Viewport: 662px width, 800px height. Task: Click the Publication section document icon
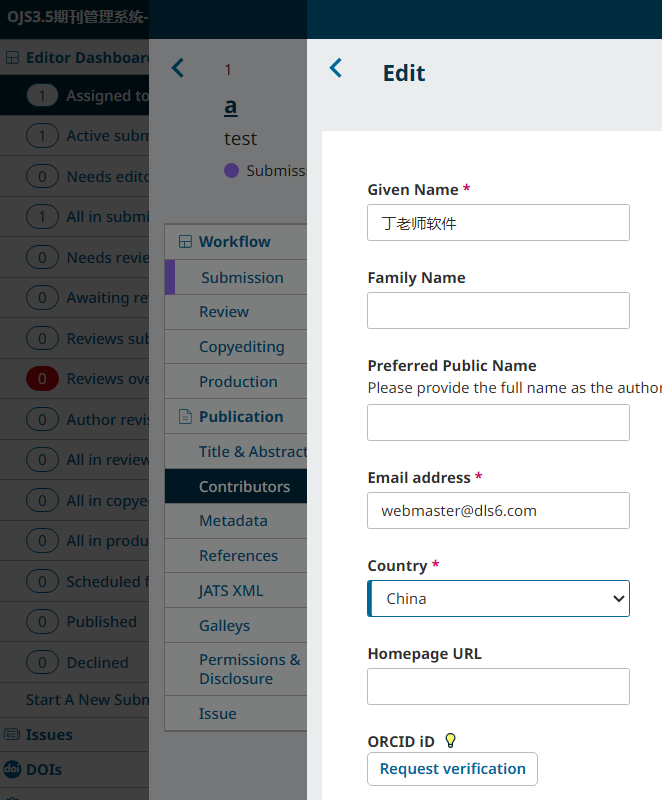184,417
